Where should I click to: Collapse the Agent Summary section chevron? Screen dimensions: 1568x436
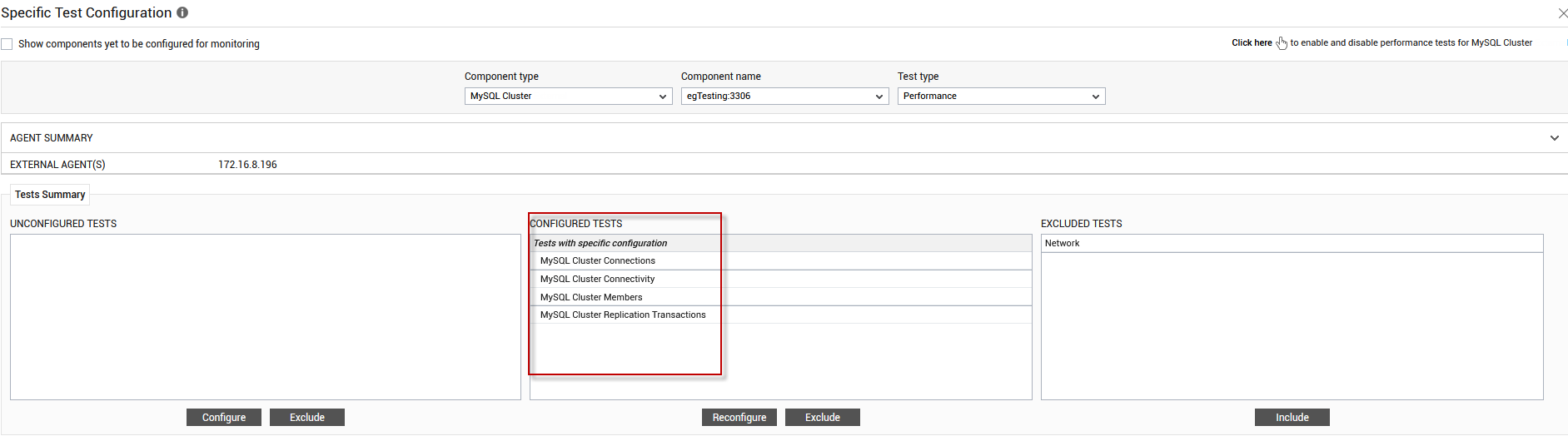coord(1554,138)
